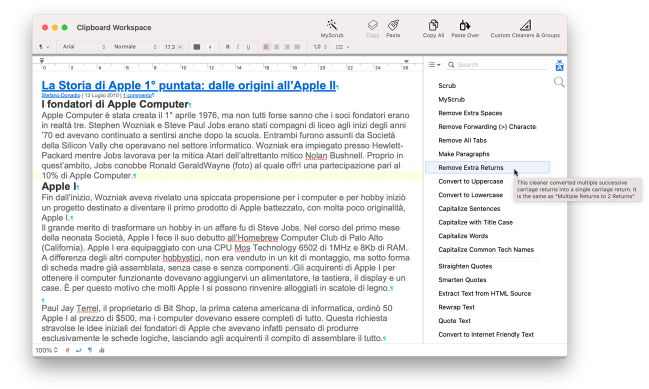This screenshot has width=649, height=389.
Task: Center-align the text
Action: tap(276, 47)
